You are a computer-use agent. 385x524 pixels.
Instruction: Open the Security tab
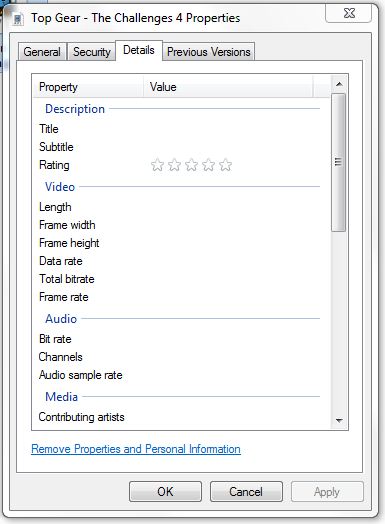point(92,52)
